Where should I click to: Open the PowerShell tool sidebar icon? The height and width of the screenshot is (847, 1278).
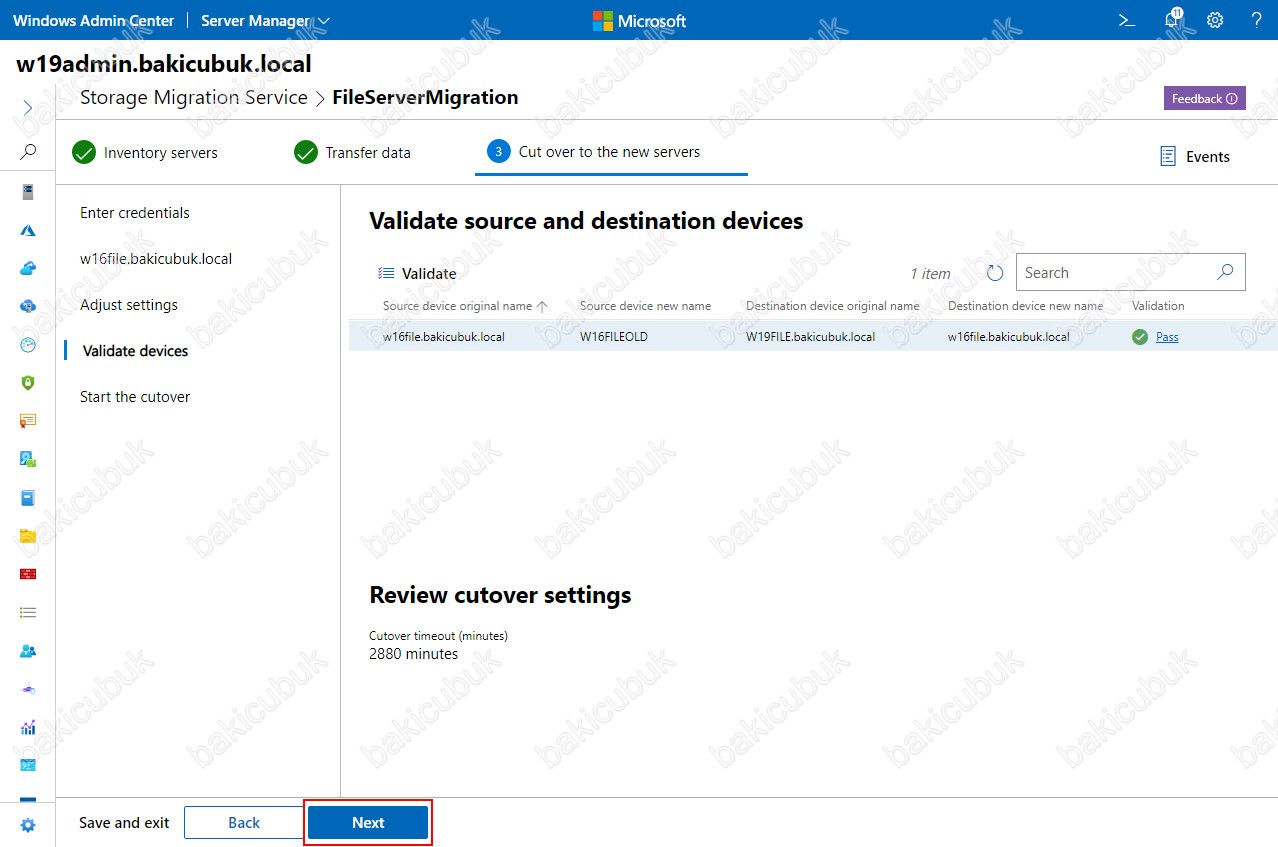pos(28,765)
